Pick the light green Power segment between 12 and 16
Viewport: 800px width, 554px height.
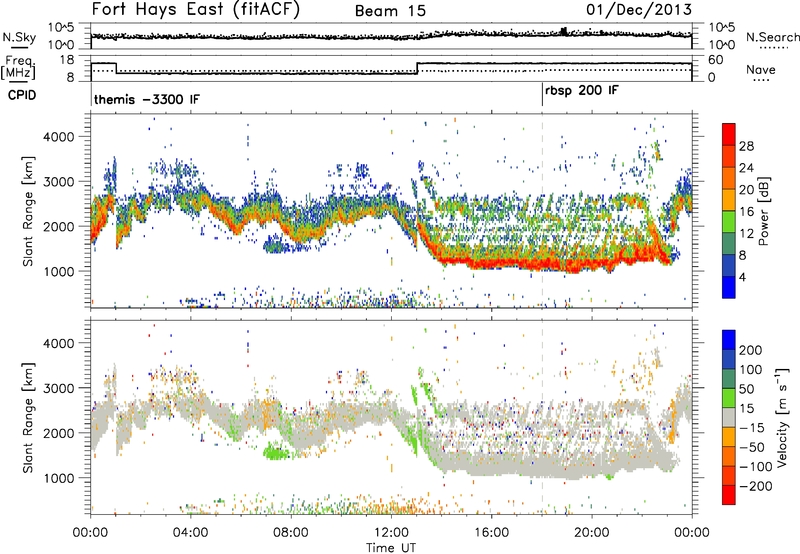(729, 221)
